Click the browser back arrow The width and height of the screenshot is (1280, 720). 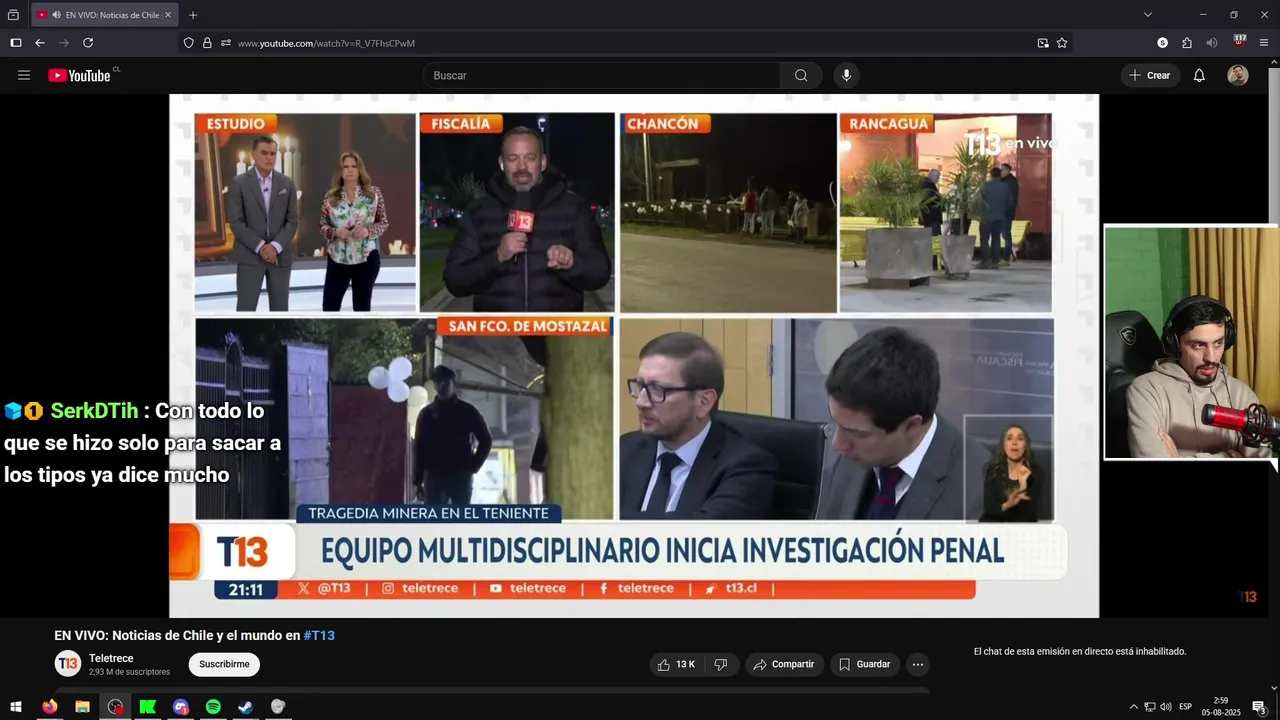[x=40, y=43]
